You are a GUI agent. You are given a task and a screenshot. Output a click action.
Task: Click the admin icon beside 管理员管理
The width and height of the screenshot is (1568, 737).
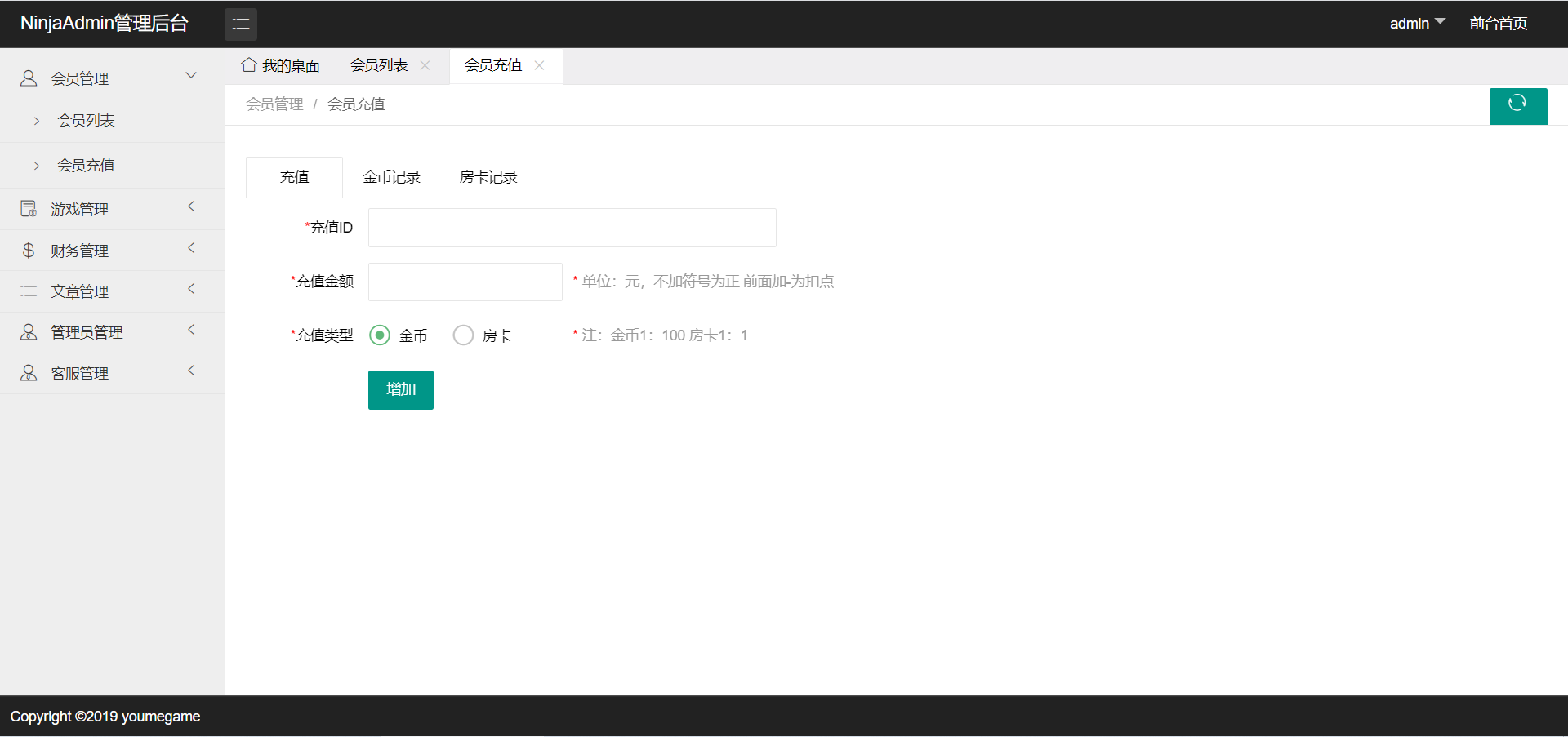[28, 331]
